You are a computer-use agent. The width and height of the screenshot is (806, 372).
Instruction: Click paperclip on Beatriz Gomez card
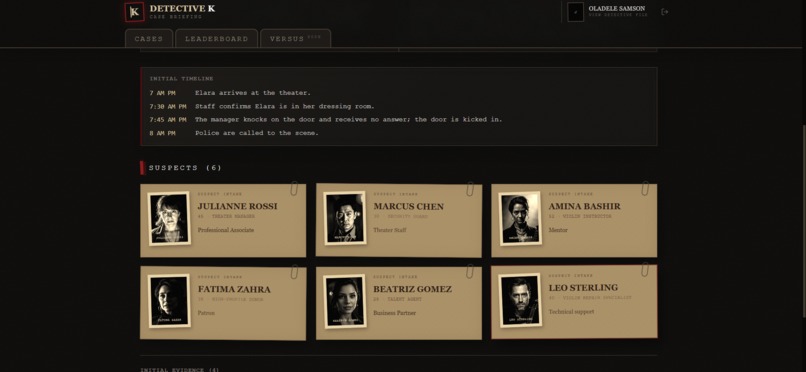tap(470, 271)
